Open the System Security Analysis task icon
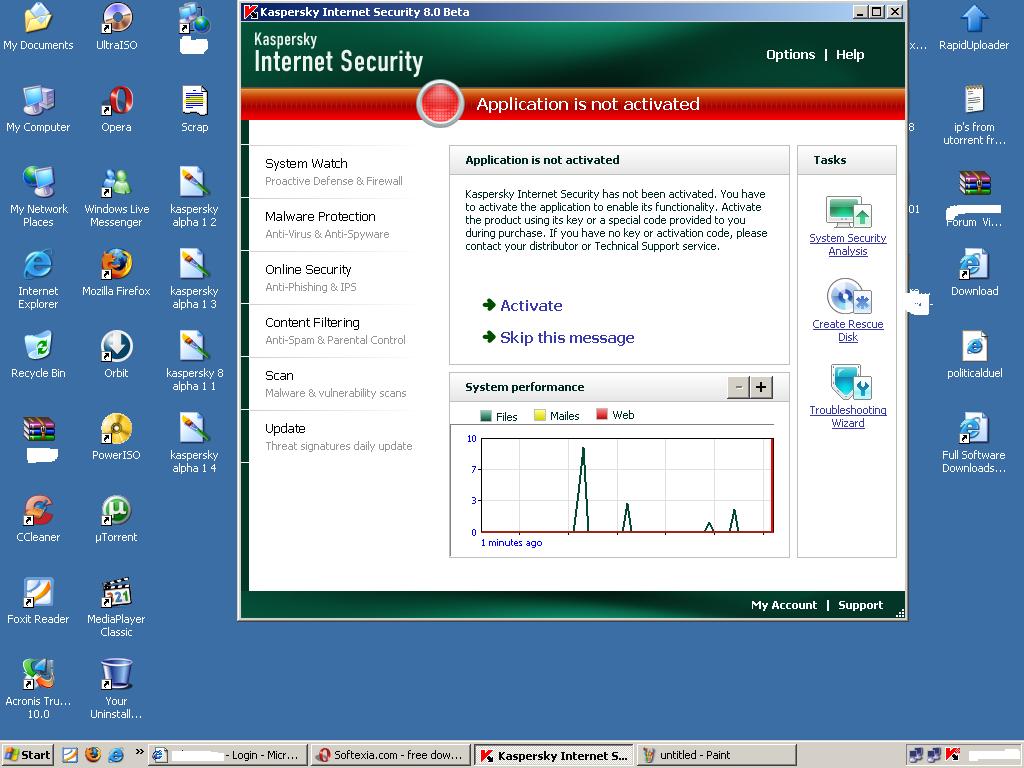Image resolution: width=1024 pixels, height=768 pixels. coord(848,212)
